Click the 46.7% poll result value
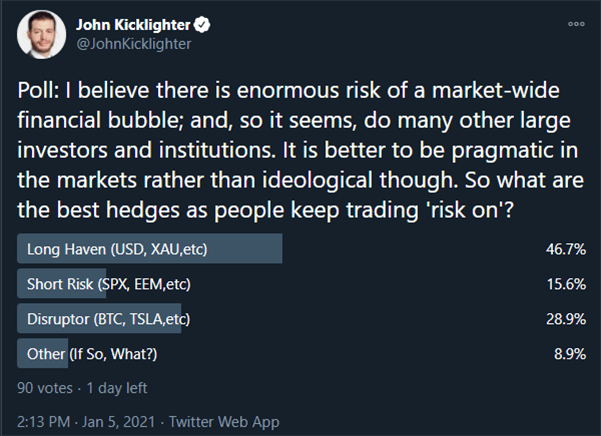 [566, 249]
